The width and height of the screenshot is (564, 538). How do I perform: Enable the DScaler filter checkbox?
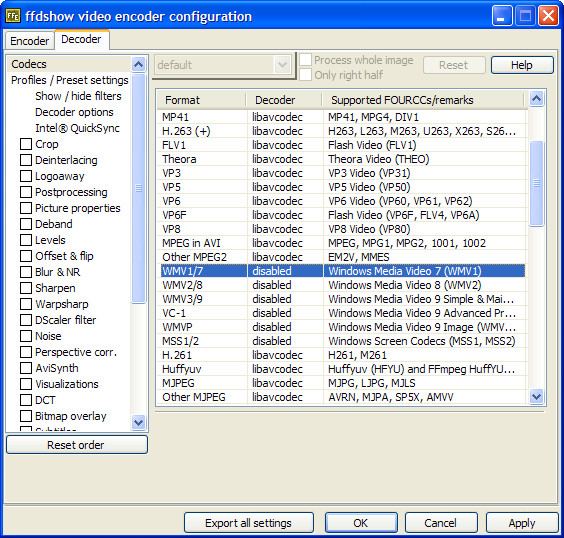coord(26,320)
